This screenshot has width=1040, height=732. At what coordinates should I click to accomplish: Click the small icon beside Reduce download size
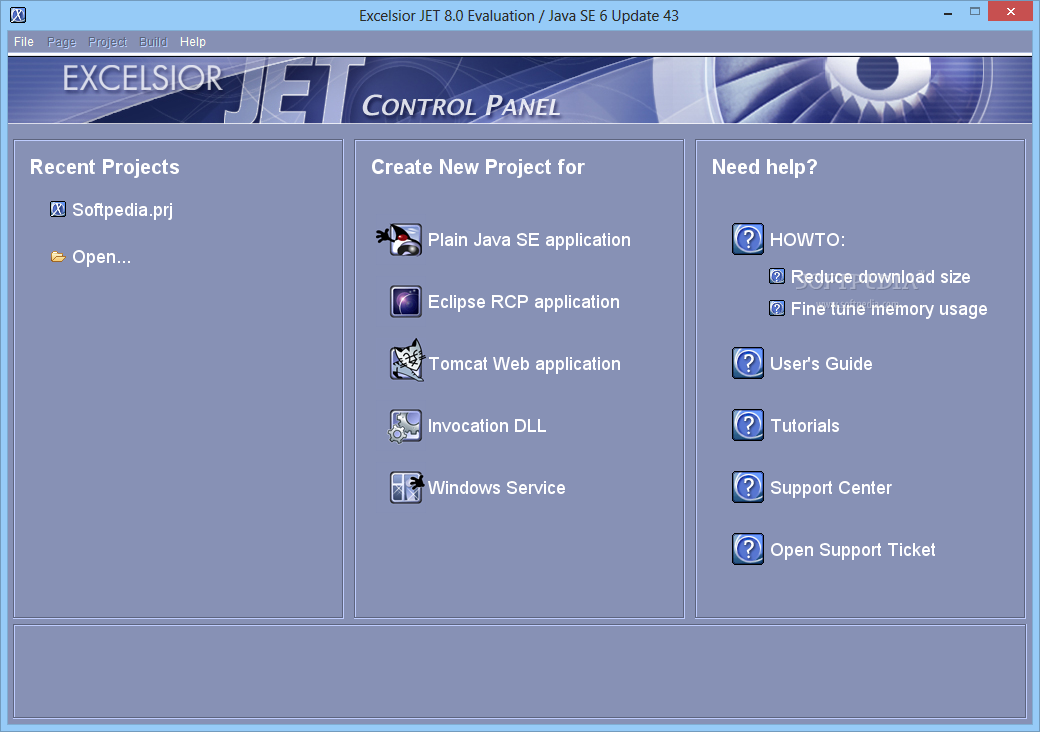click(x=777, y=276)
